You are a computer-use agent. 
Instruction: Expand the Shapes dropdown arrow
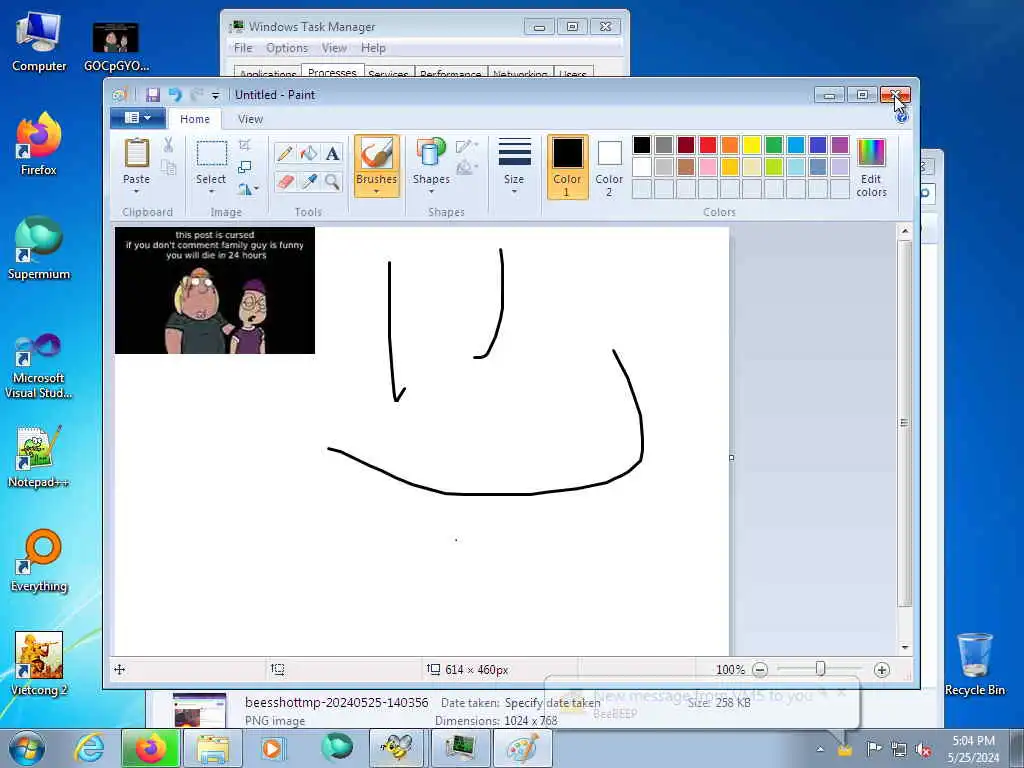[431, 191]
